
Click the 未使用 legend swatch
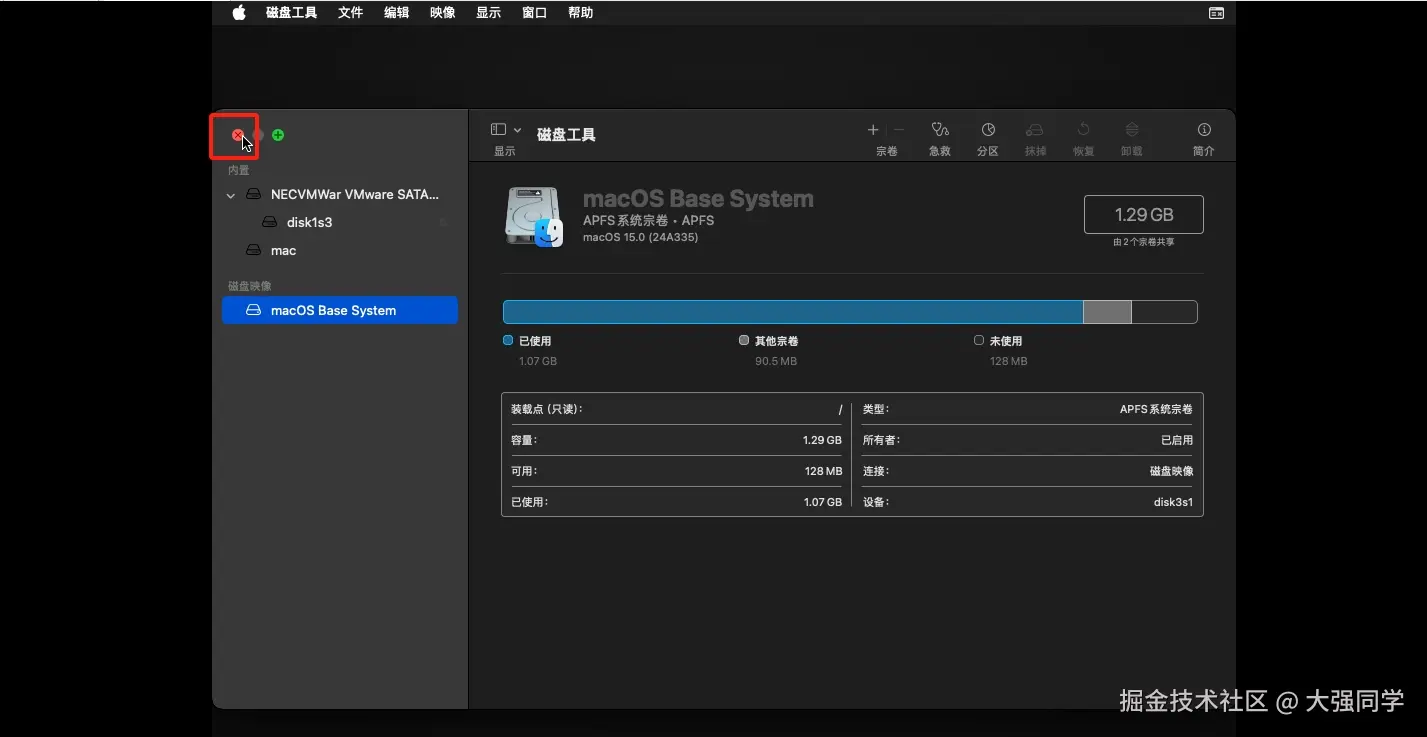pos(979,340)
